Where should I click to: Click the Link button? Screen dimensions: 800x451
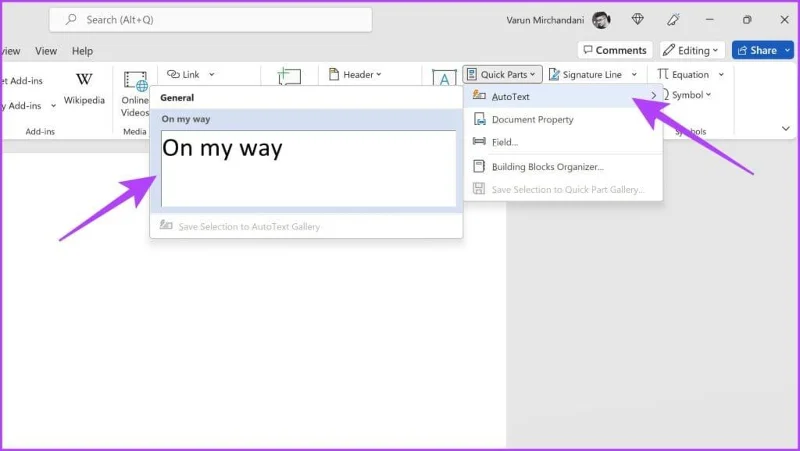pos(184,74)
